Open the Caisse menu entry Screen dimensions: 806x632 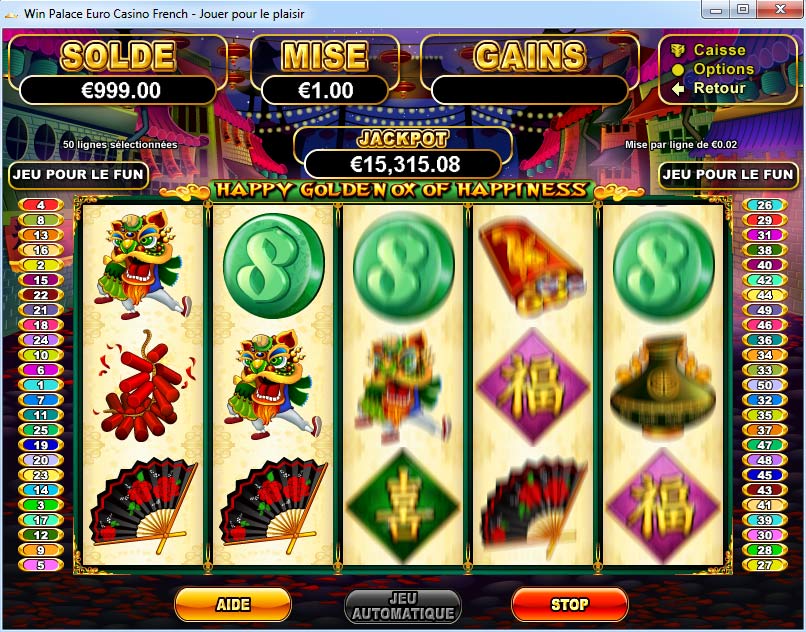[x=719, y=50]
